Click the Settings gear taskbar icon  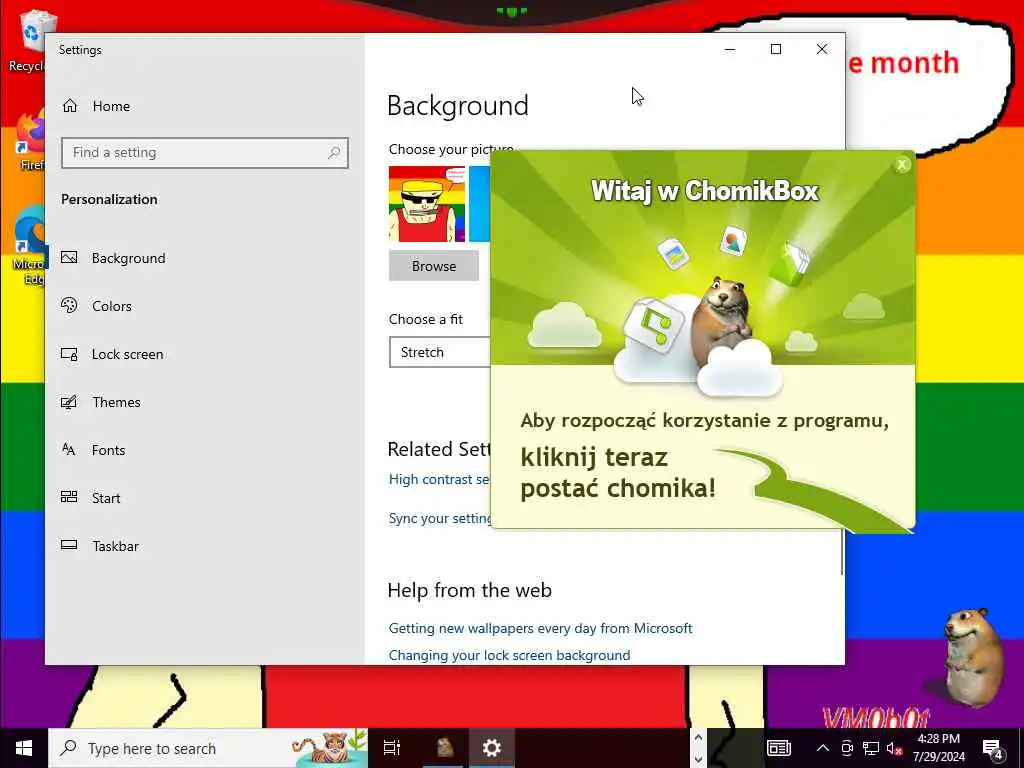point(492,748)
